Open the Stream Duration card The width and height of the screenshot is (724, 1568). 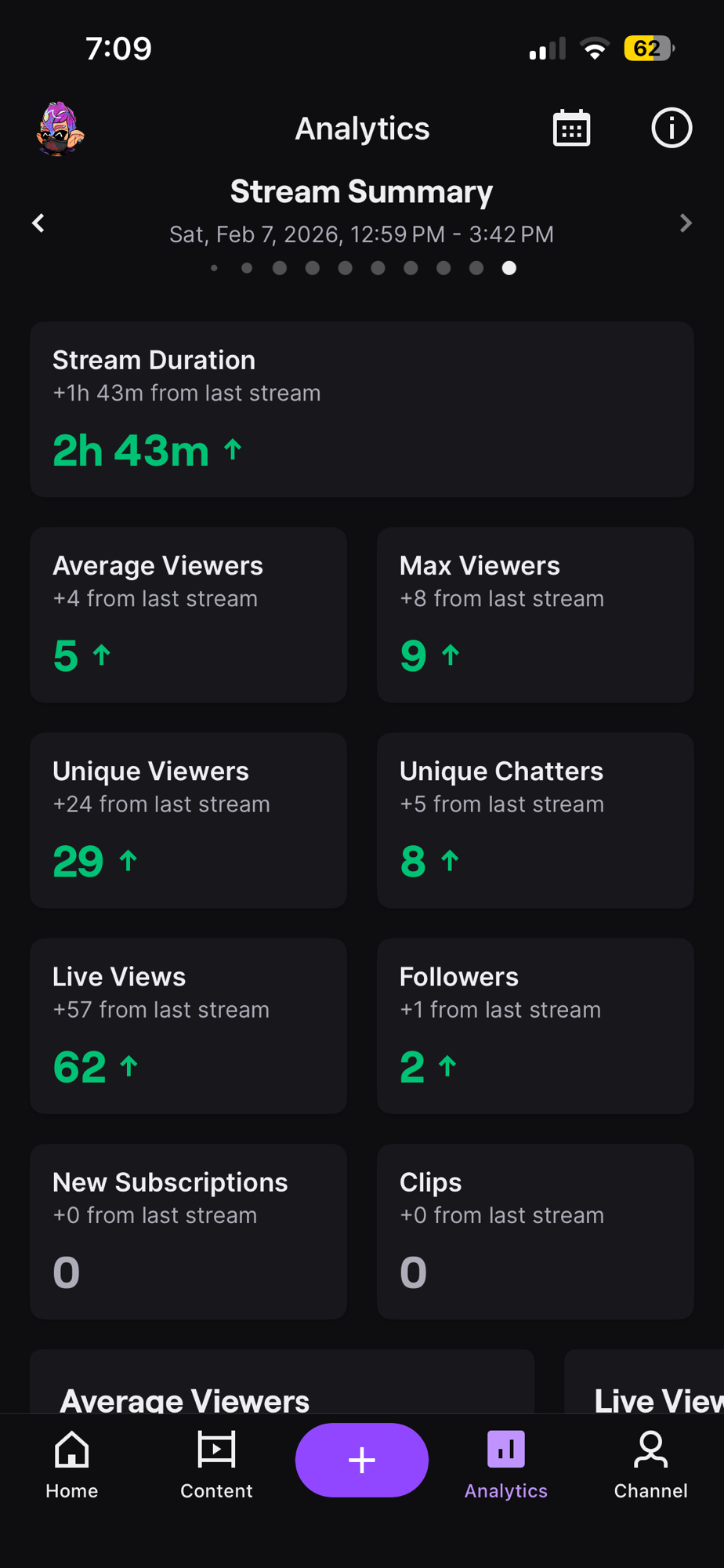click(x=362, y=409)
